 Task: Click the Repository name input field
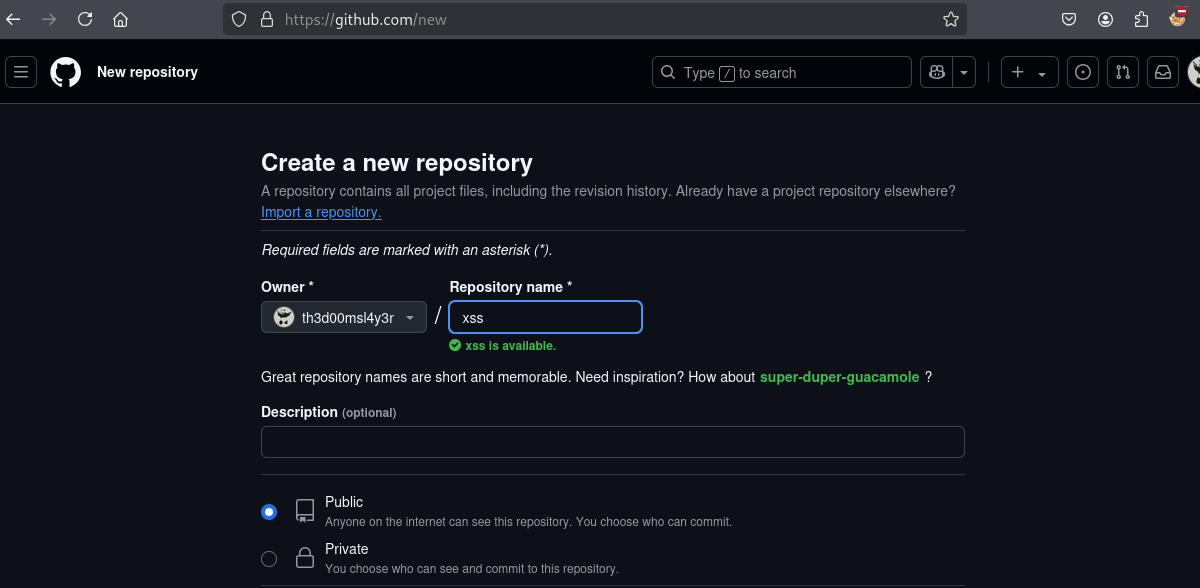545,318
